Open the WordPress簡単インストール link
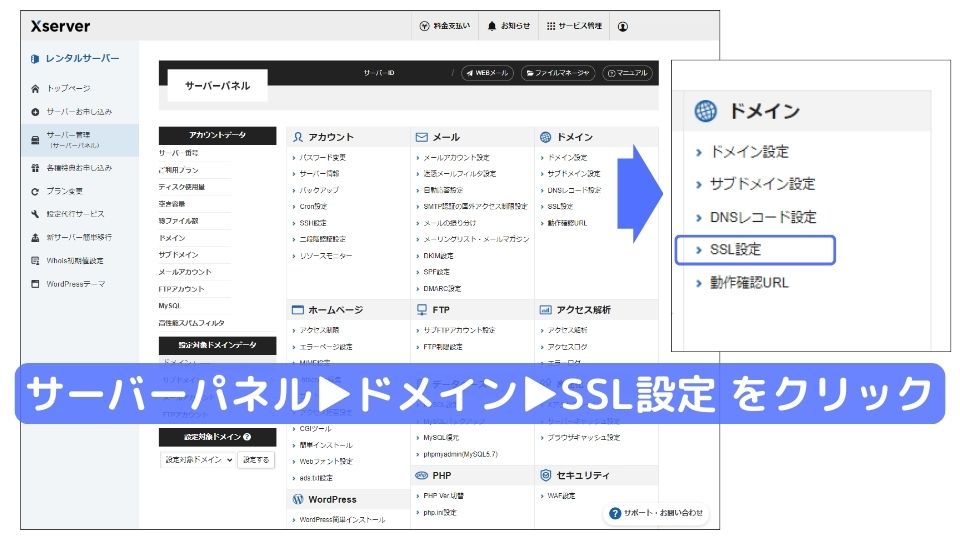The width and height of the screenshot is (960, 540). (x=342, y=520)
